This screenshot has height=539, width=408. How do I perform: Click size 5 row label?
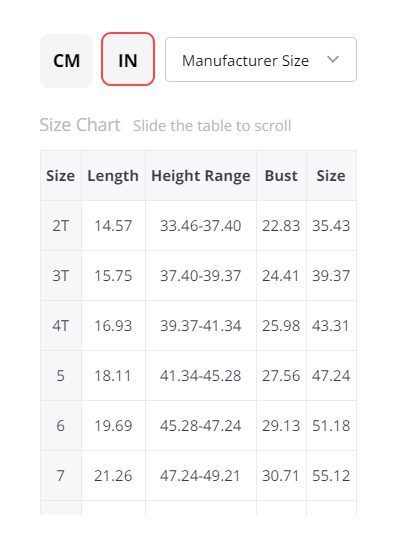pyautogui.click(x=61, y=375)
